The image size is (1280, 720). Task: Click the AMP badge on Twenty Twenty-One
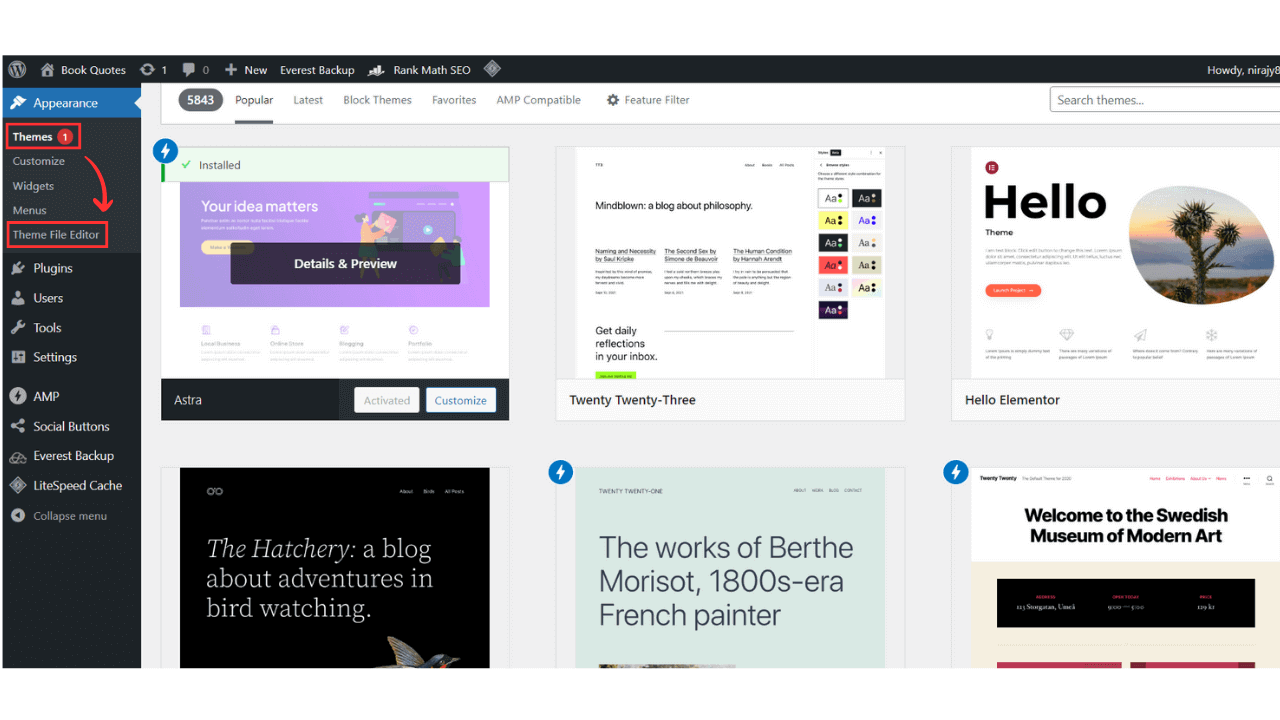[x=561, y=472]
